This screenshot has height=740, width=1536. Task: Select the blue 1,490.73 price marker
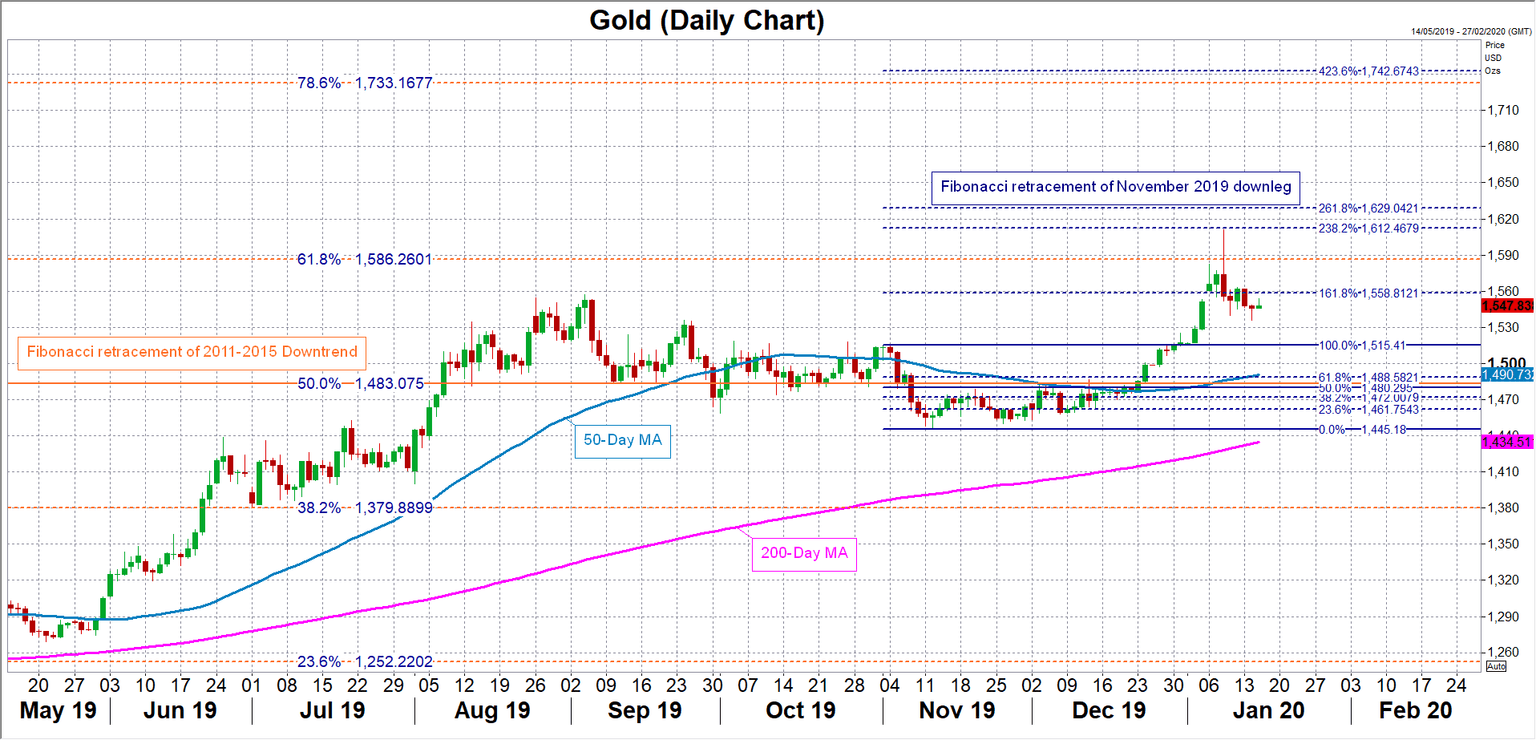tap(1508, 375)
